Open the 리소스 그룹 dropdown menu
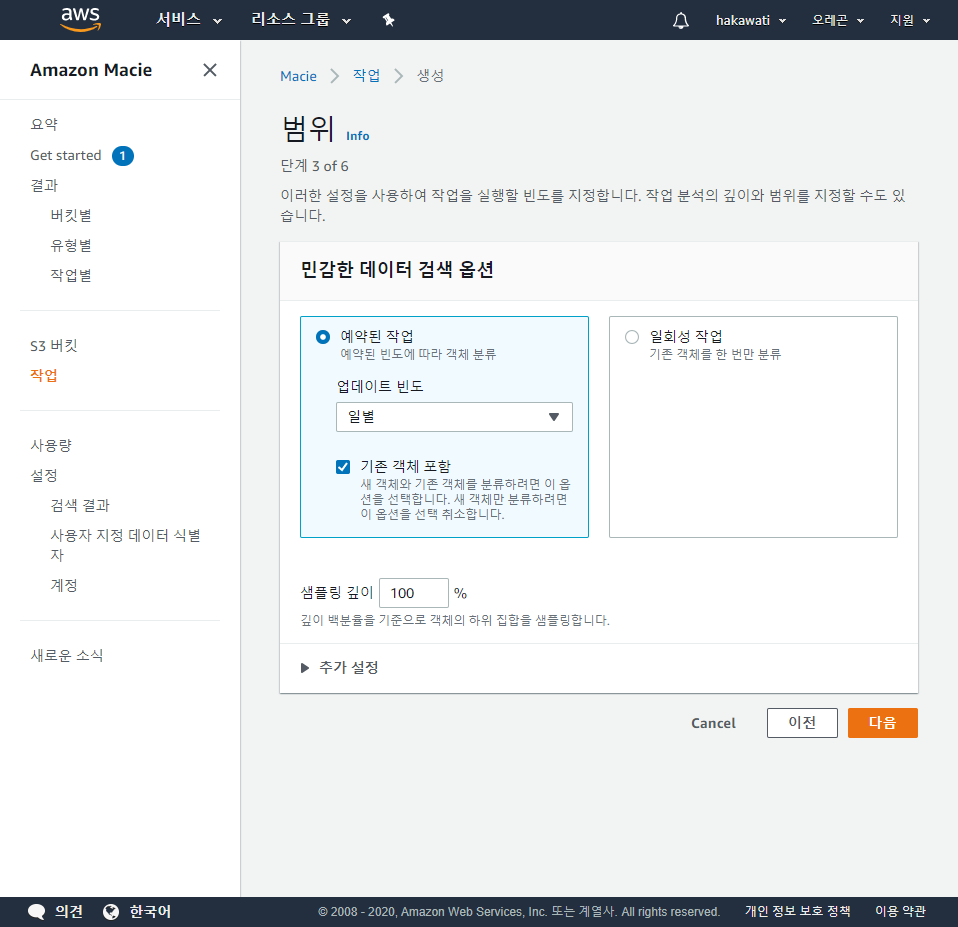The height and width of the screenshot is (927, 958). [x=301, y=20]
